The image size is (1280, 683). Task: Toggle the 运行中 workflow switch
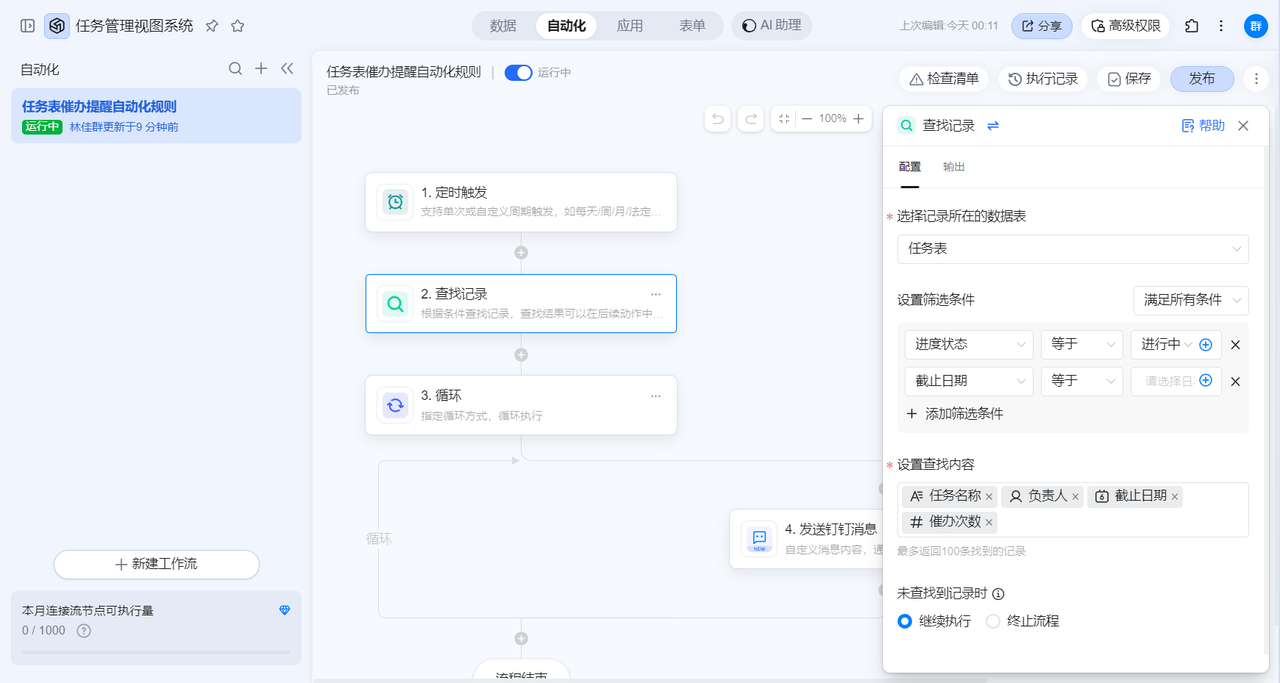(518, 72)
